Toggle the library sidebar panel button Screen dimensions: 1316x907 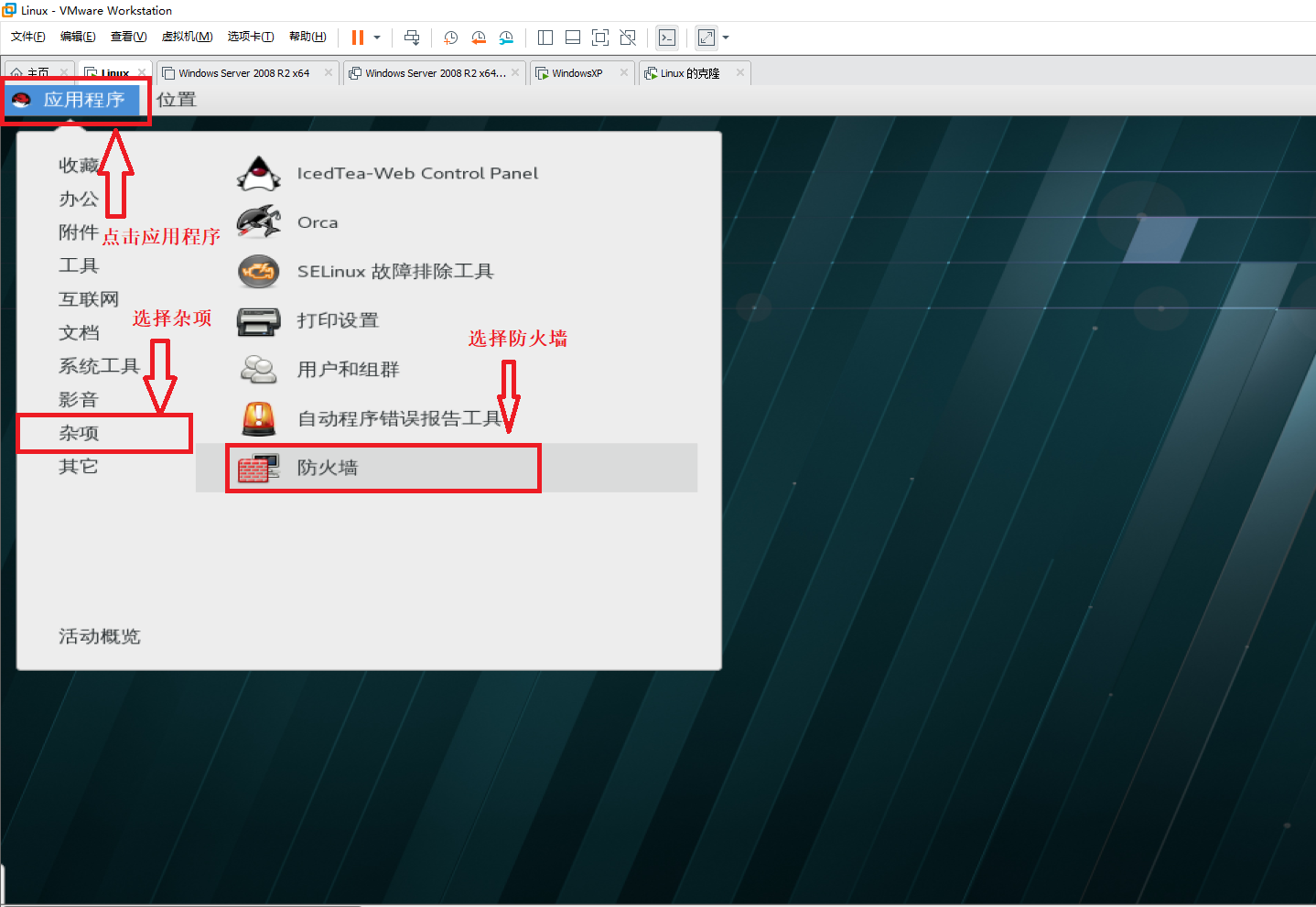(x=545, y=38)
